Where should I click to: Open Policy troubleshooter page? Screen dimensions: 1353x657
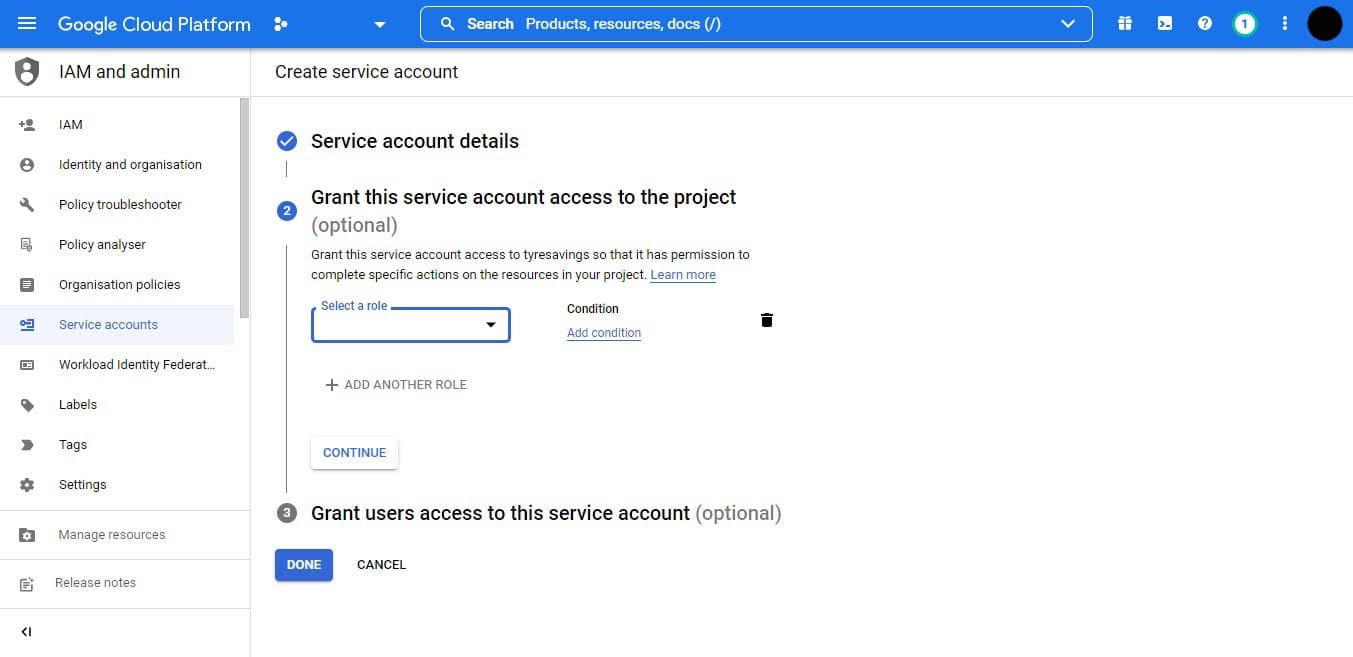[x=117, y=205]
